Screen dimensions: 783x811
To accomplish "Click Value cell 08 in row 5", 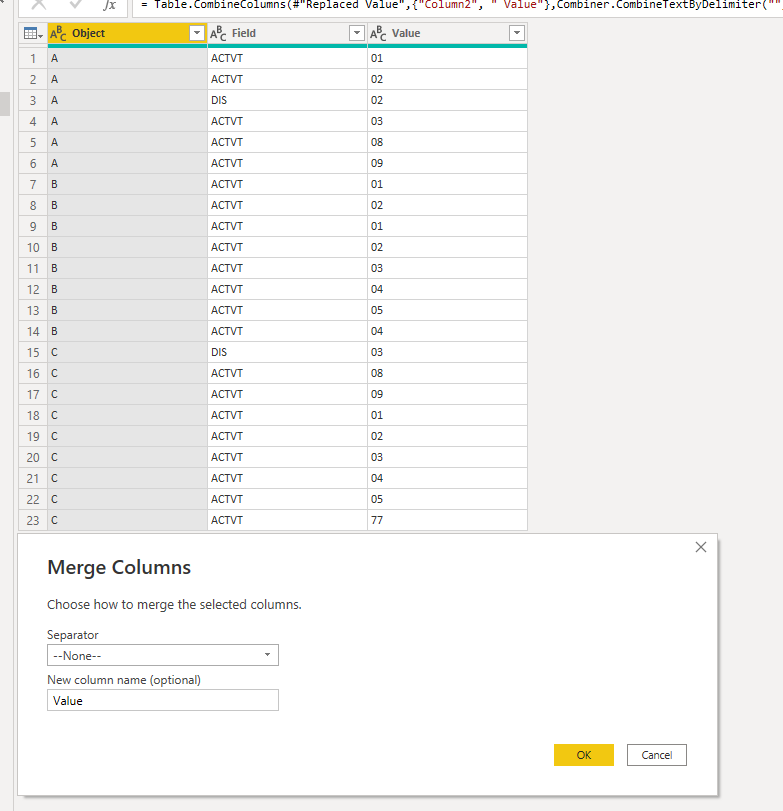I will pyautogui.click(x=447, y=142).
